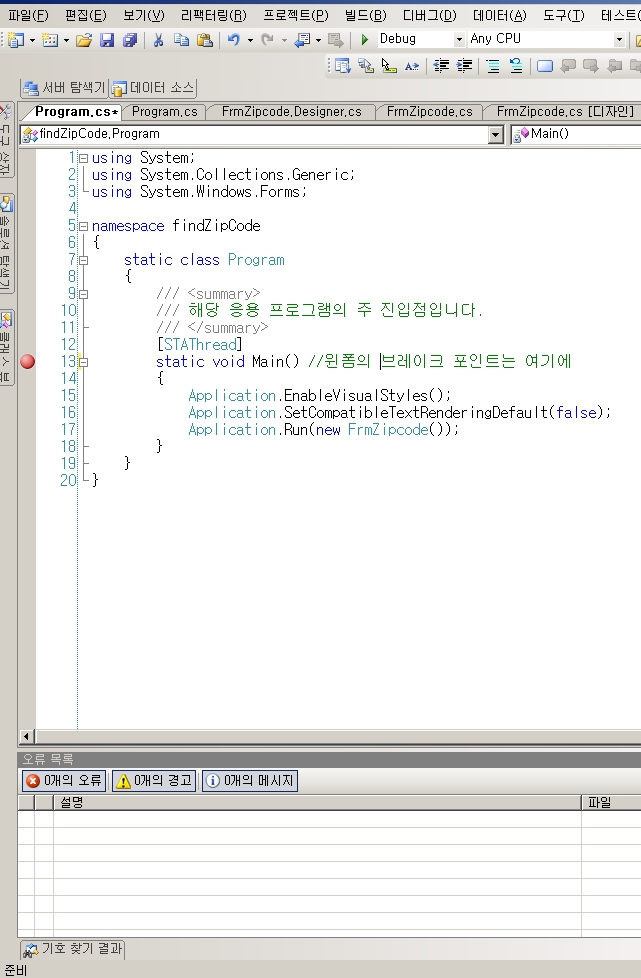Image resolution: width=641 pixels, height=978 pixels.
Task: Click the red error icon in error list
Action: (x=33, y=781)
